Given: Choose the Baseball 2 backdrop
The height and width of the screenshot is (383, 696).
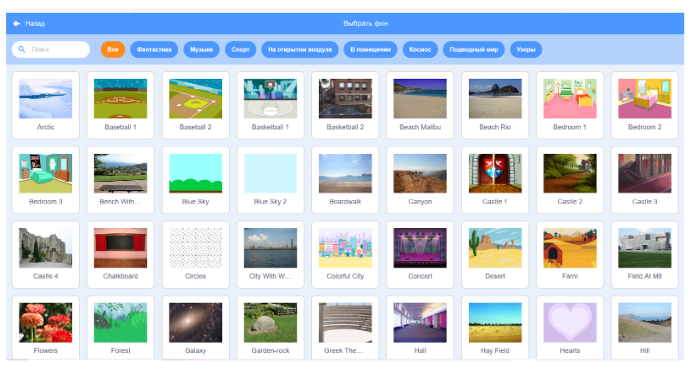Looking at the screenshot, I should tap(195, 105).
